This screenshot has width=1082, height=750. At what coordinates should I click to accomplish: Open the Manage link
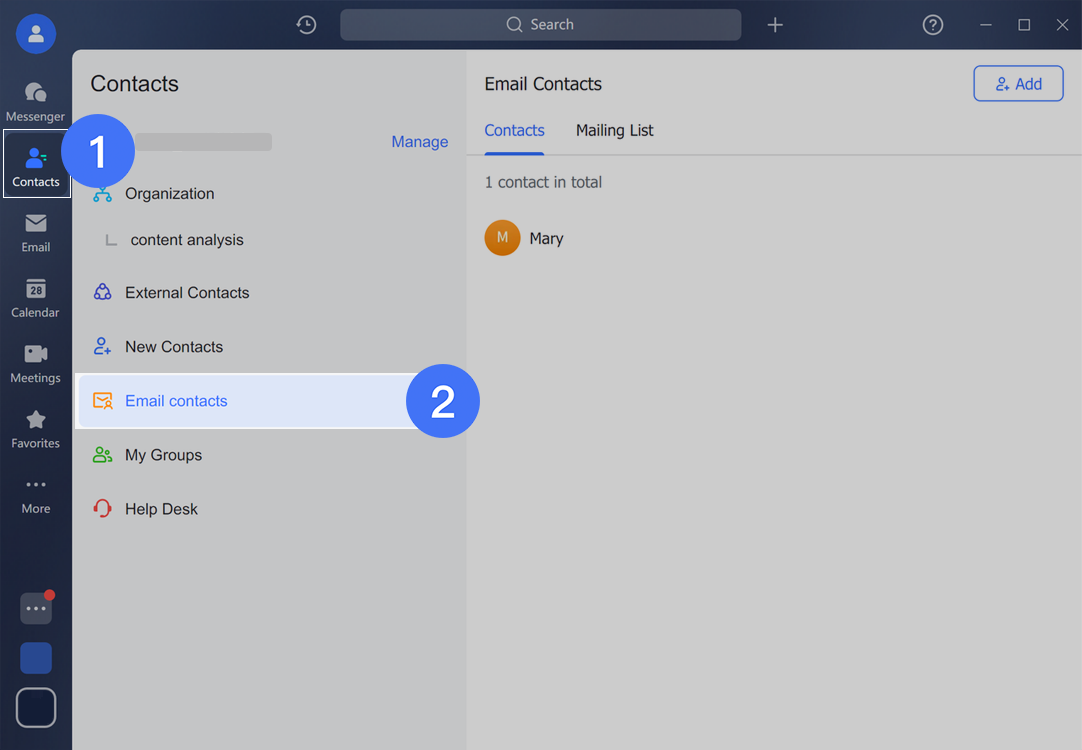coord(419,141)
